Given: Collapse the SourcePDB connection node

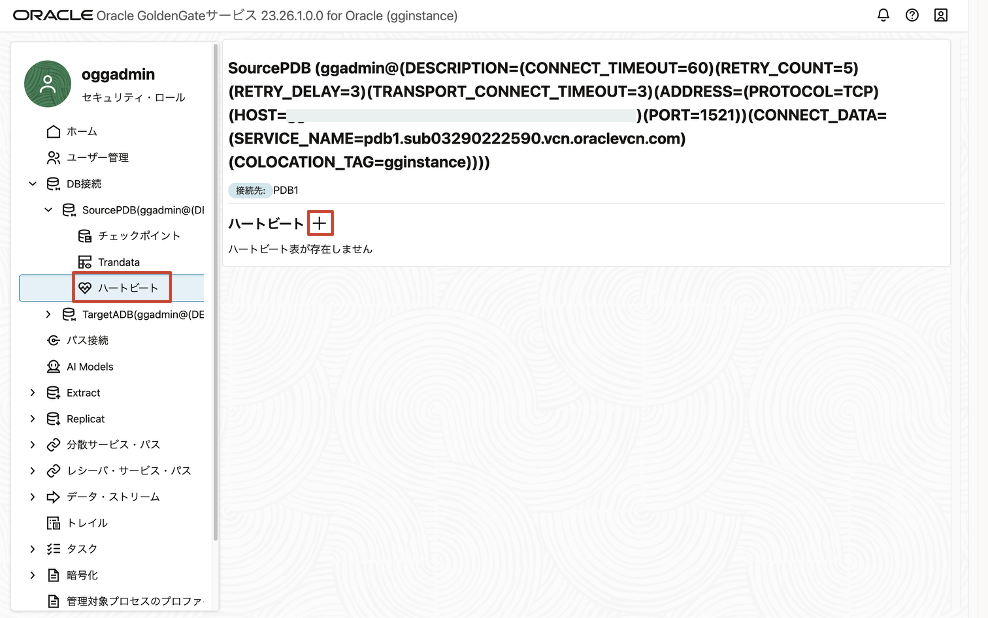Looking at the screenshot, I should (48, 210).
